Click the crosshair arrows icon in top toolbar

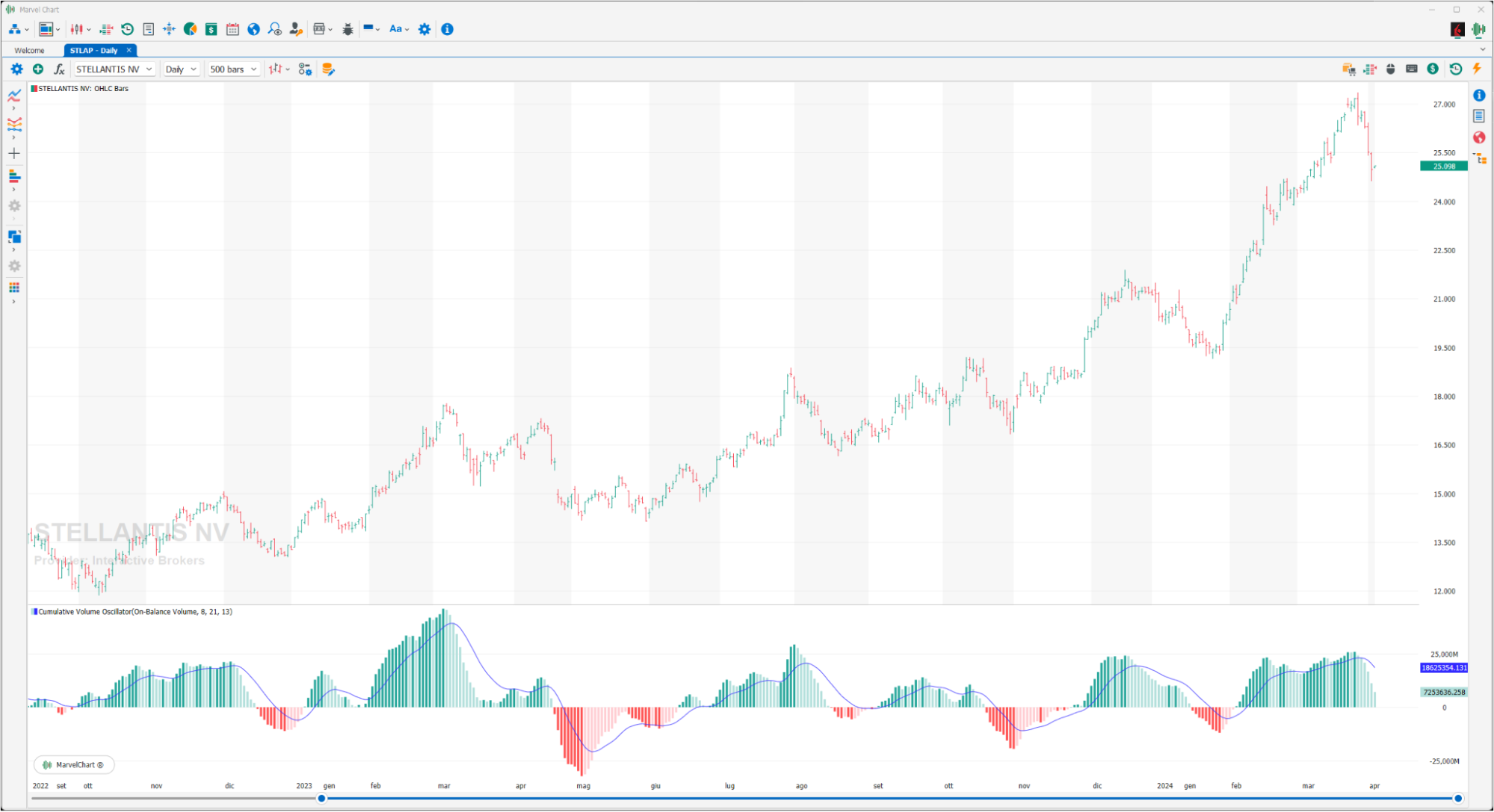(x=170, y=29)
